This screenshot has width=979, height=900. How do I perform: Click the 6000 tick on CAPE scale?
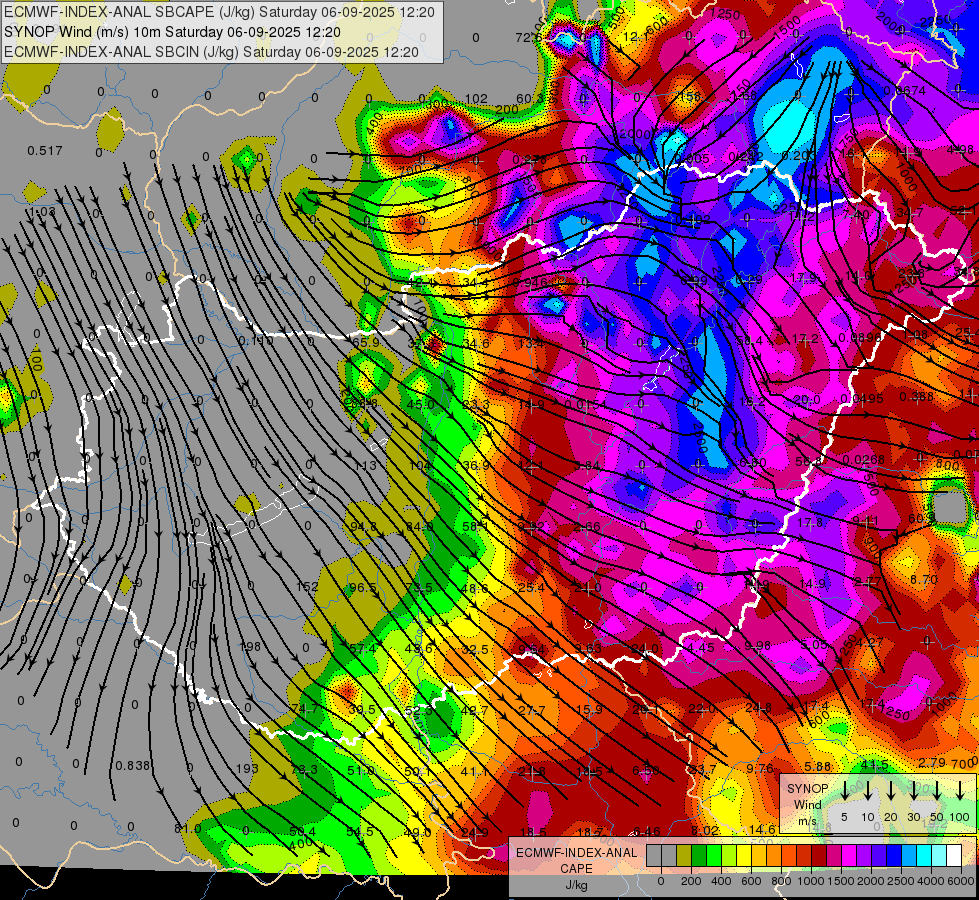tap(961, 881)
